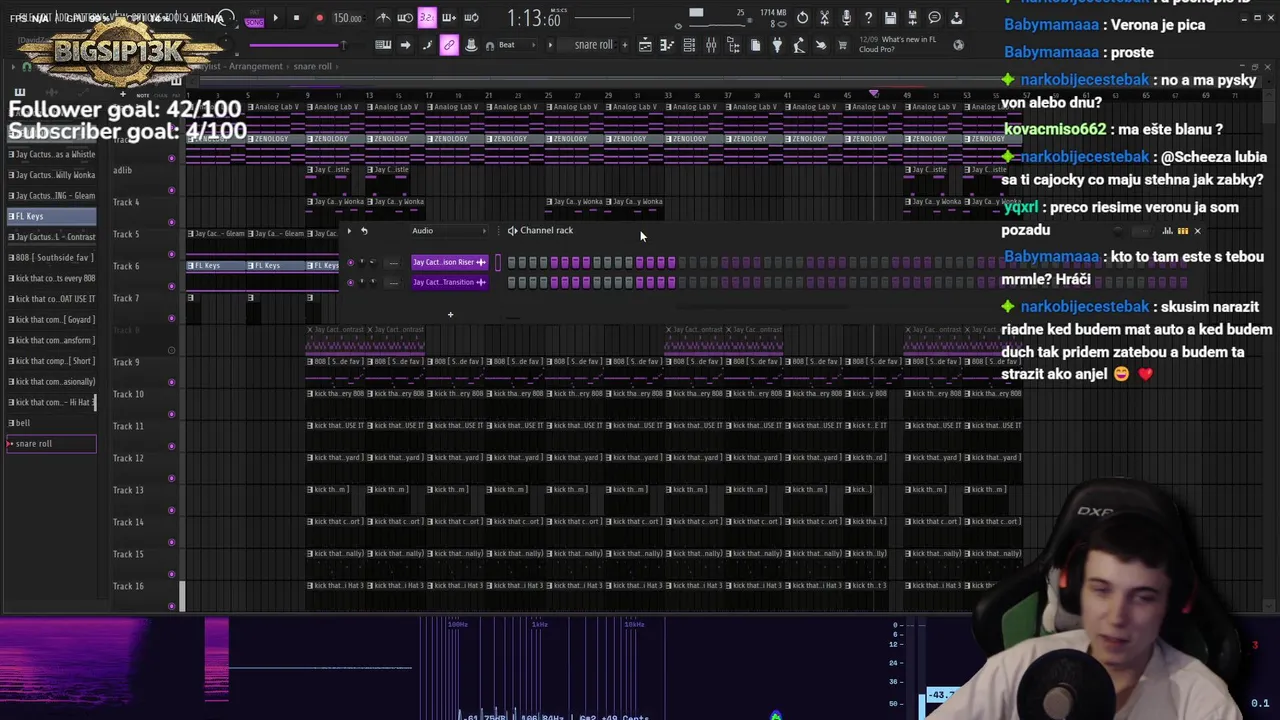
Task: Toggle the metronome icon
Action: pyautogui.click(x=383, y=18)
